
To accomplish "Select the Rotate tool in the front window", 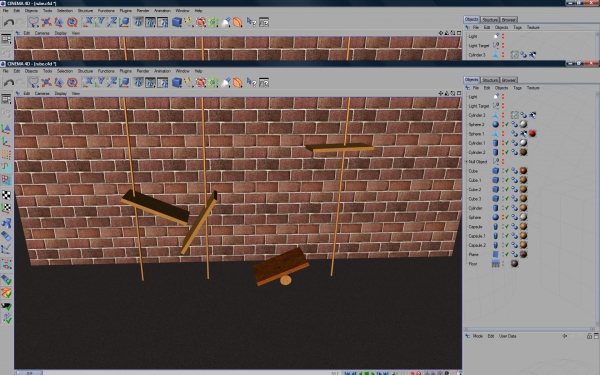I will (72, 83).
